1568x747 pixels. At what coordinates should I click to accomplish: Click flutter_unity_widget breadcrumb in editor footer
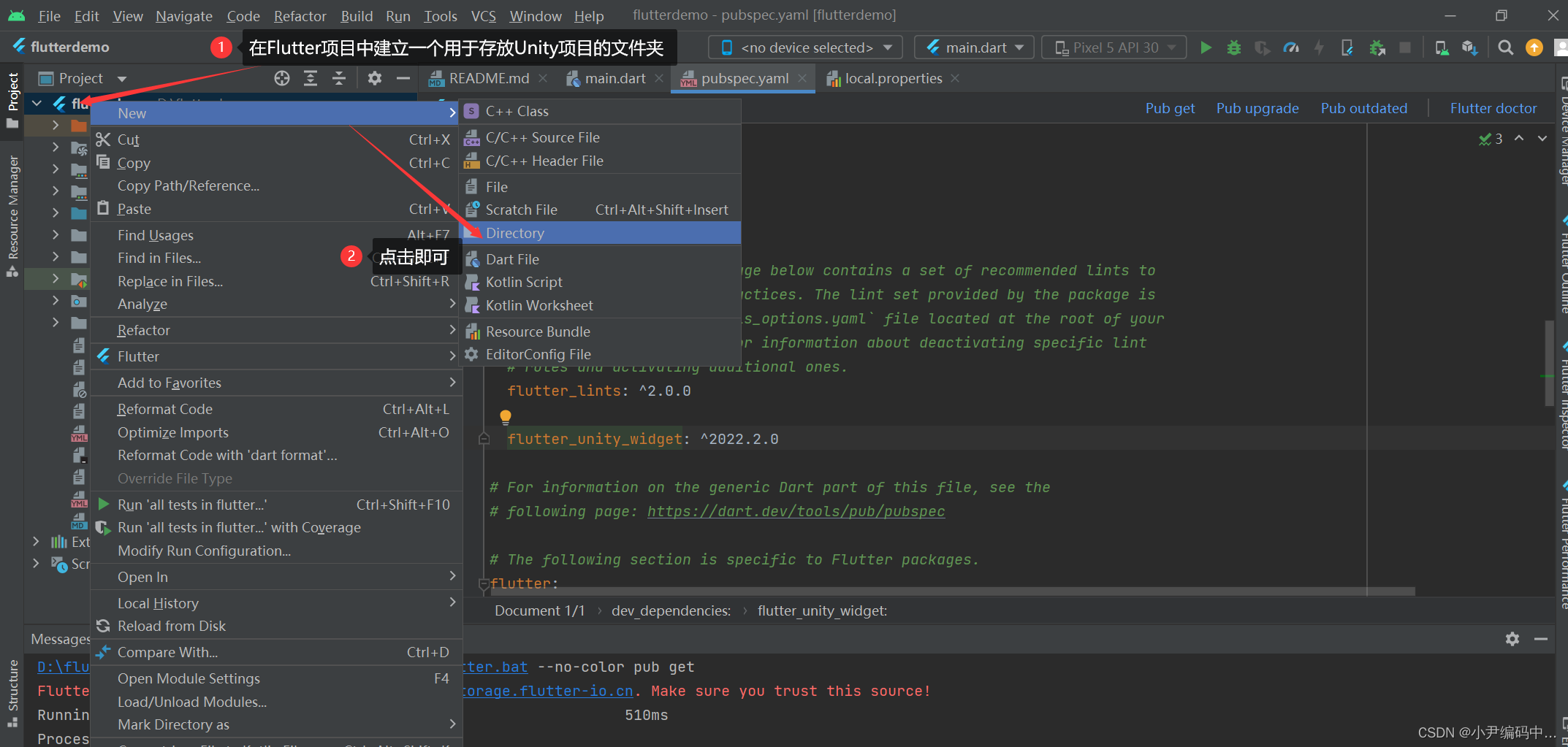pos(822,610)
